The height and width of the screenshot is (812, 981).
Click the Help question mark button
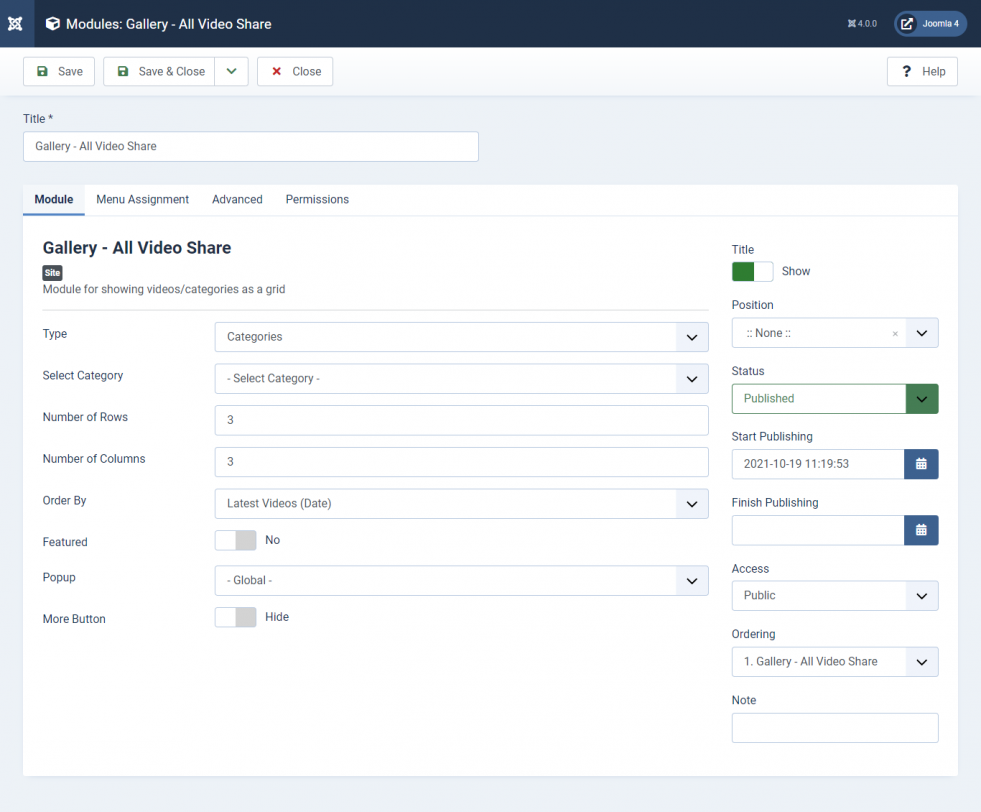[922, 71]
